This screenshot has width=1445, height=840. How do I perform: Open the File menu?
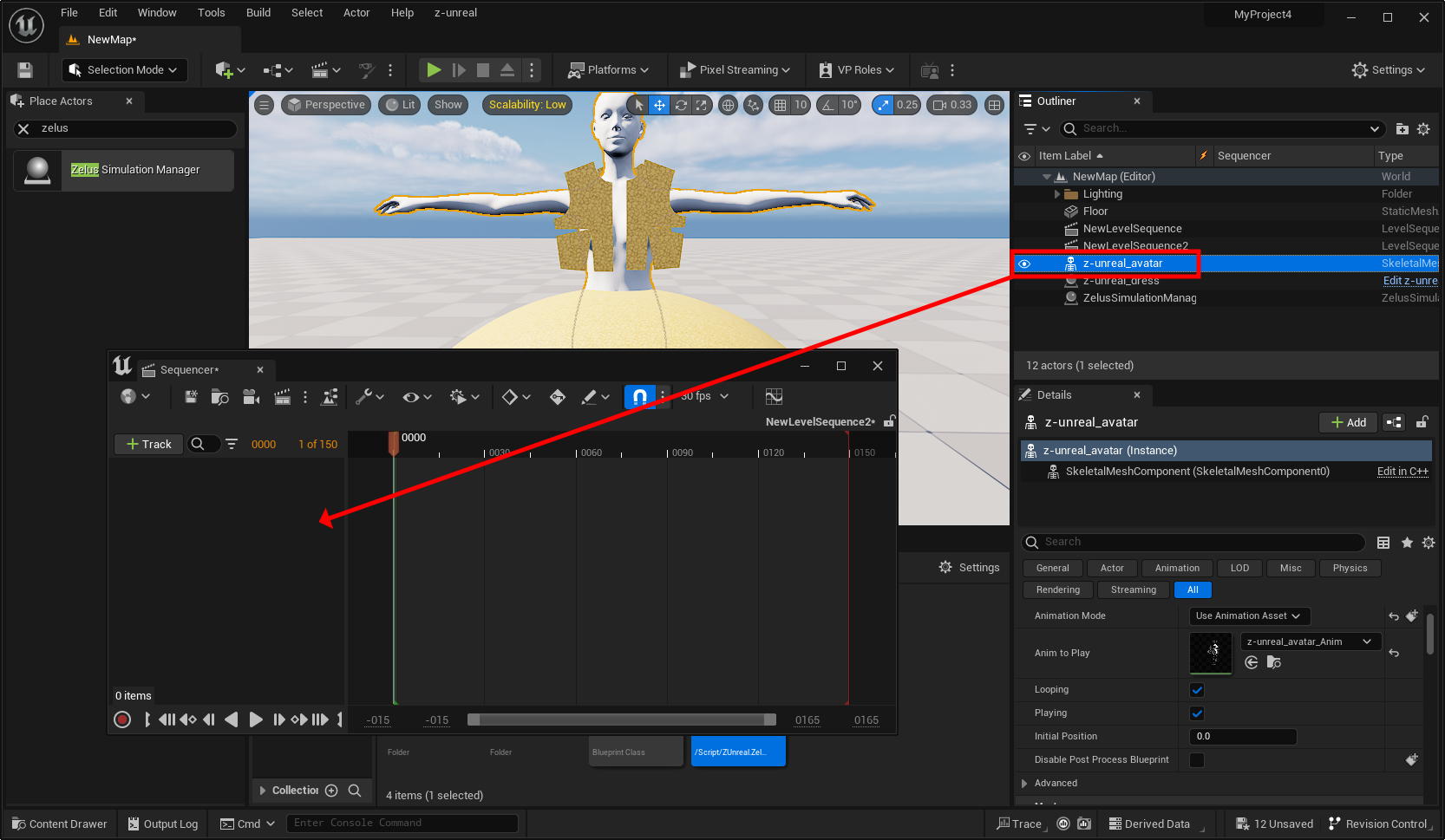tap(69, 13)
